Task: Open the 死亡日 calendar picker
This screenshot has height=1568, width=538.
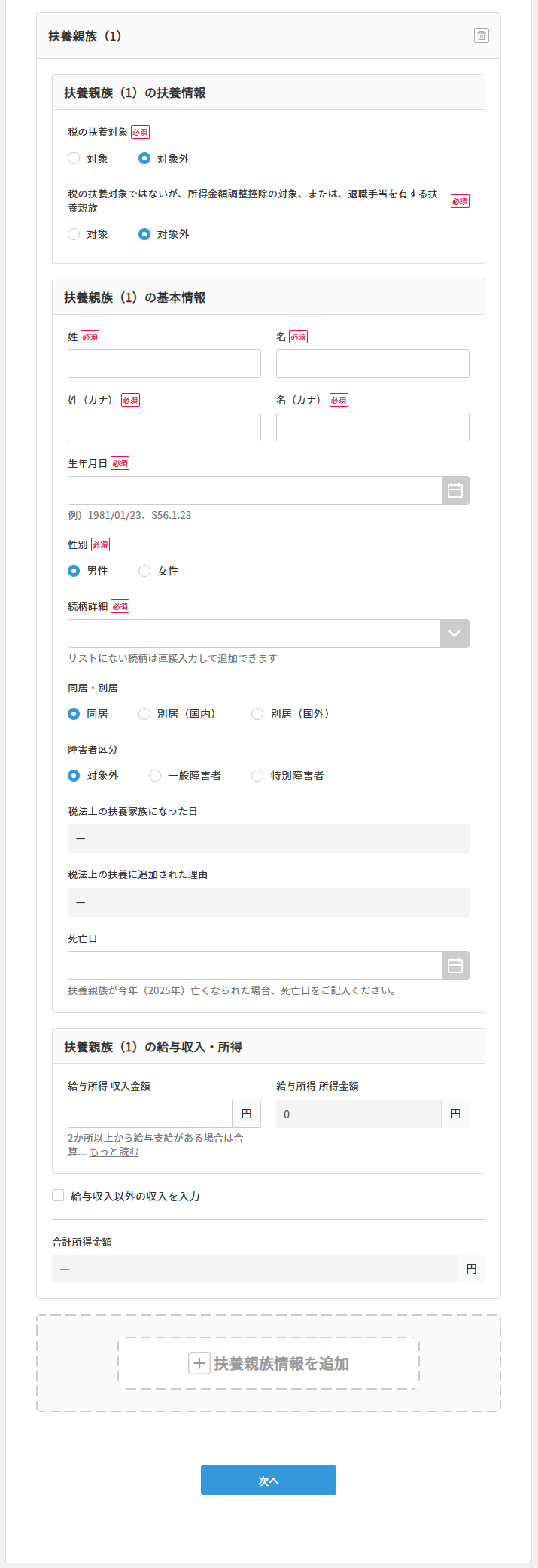Action: click(x=454, y=965)
